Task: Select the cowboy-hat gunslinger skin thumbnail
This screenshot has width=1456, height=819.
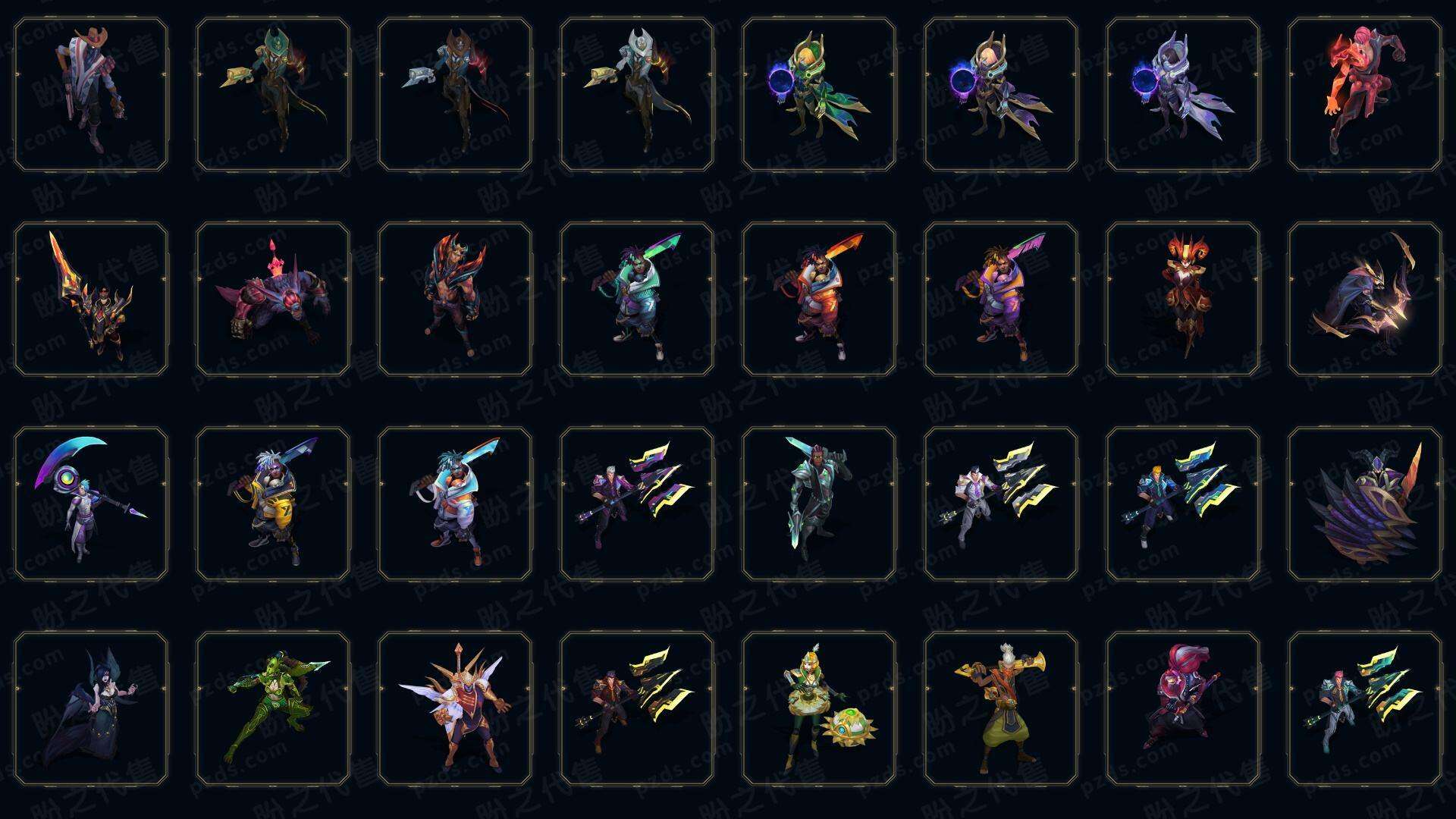Action: (91, 94)
